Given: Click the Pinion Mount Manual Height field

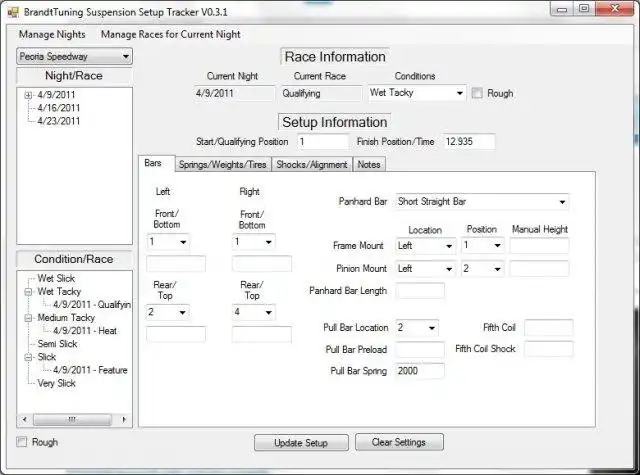Looking at the screenshot, I should point(539,269).
